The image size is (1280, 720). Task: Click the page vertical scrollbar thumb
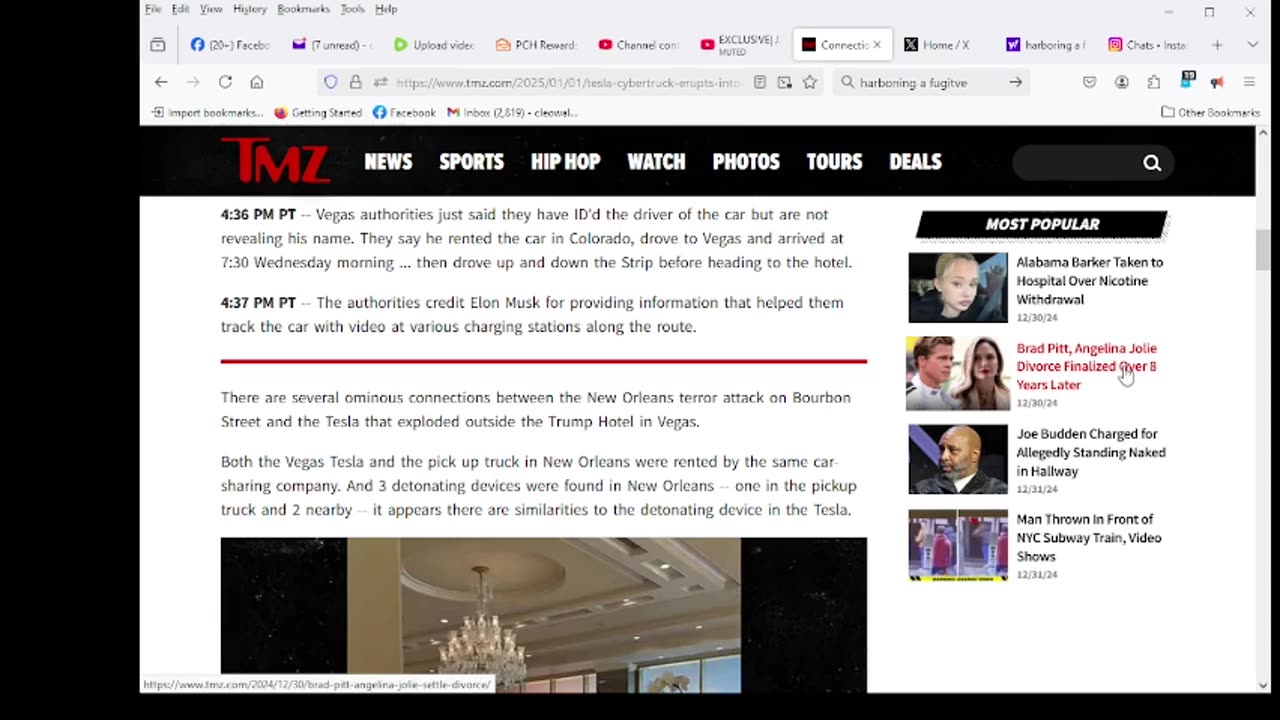point(1262,249)
